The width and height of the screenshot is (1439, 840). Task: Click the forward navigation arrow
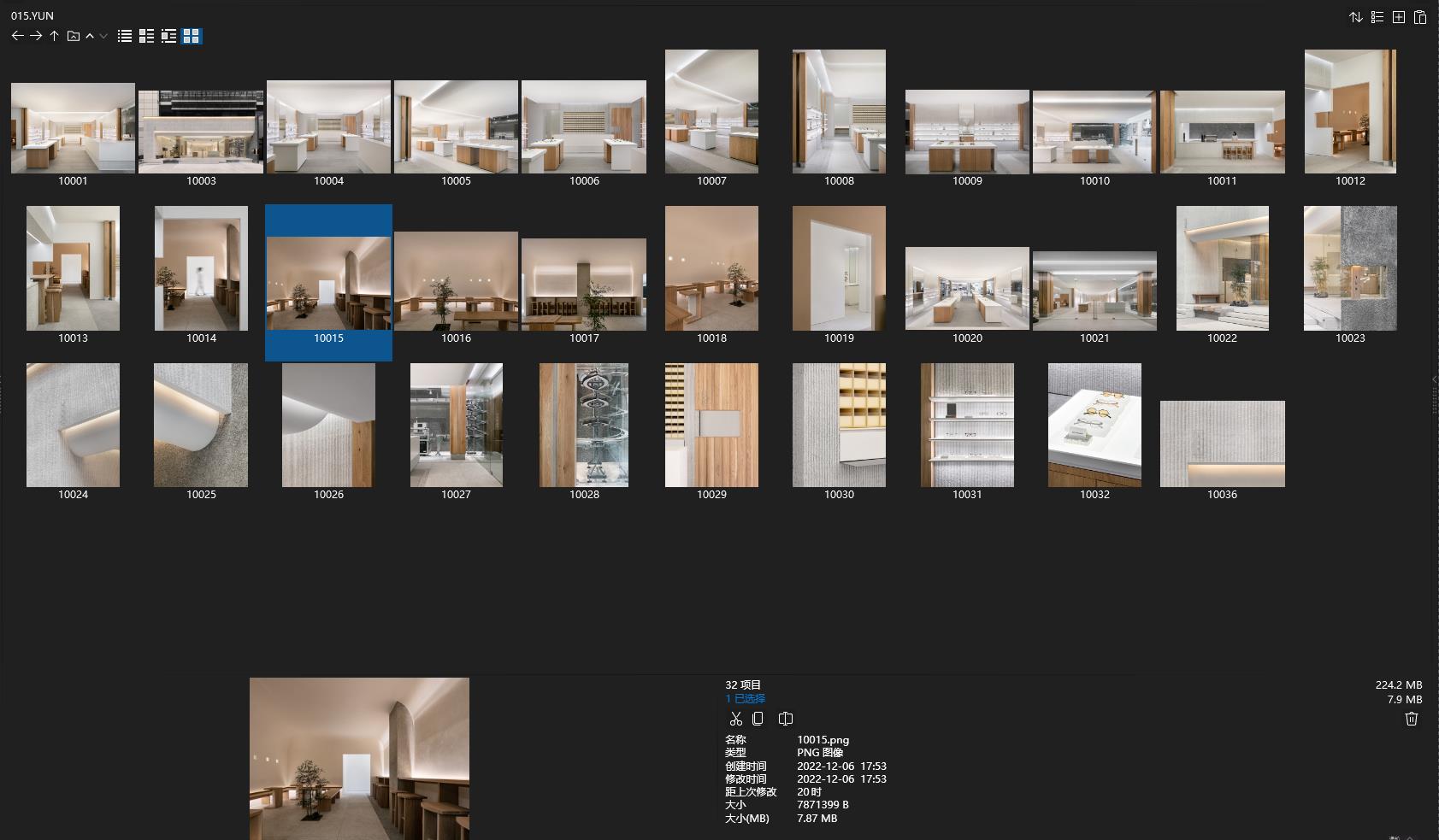[36, 36]
